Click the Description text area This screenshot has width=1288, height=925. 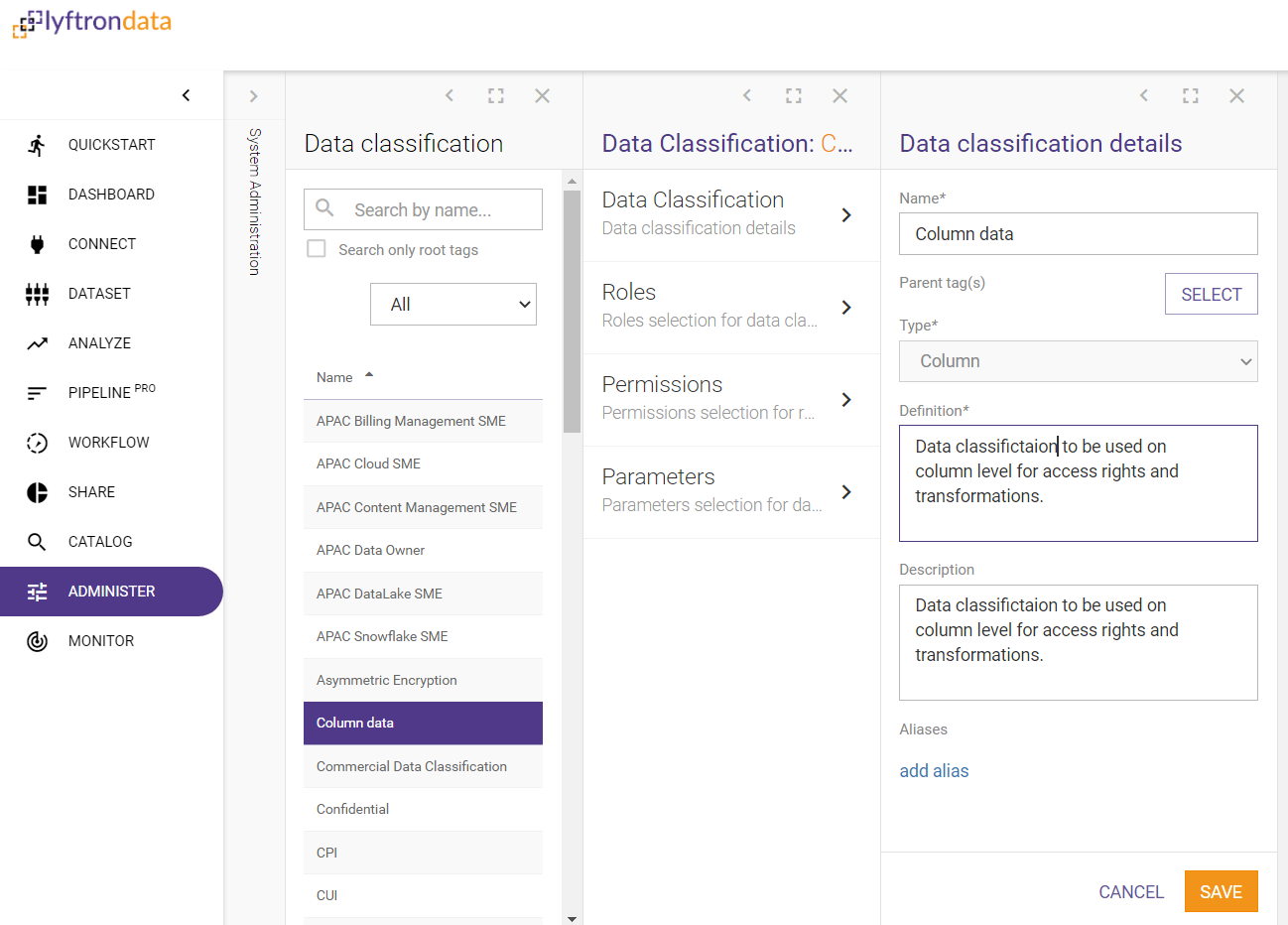(x=1079, y=643)
